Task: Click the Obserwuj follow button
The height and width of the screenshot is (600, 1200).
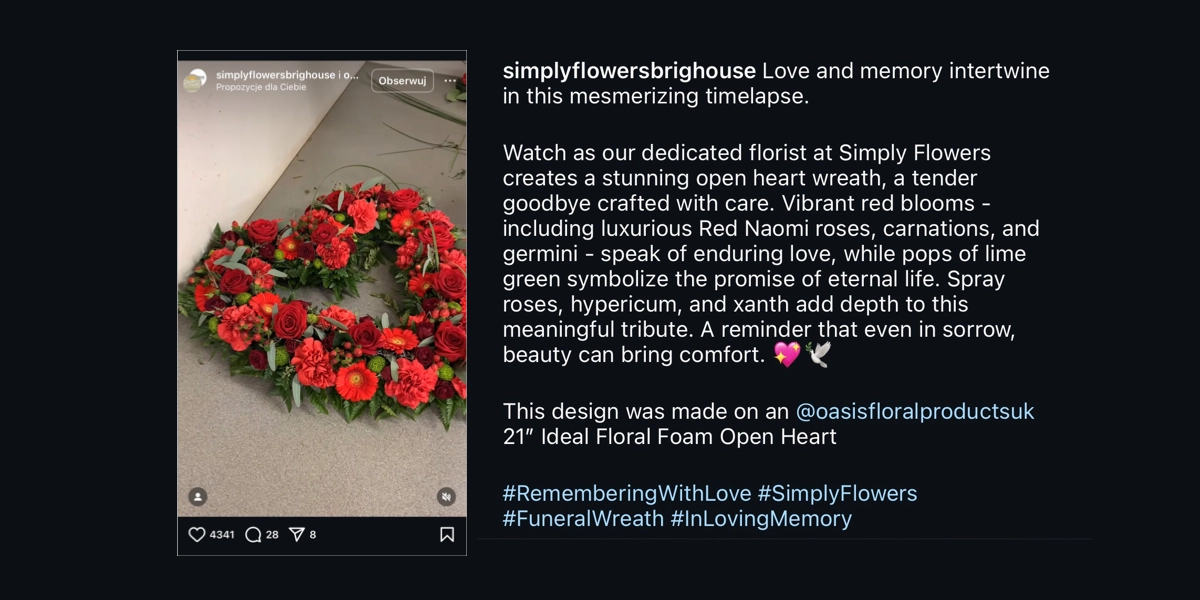Action: (x=402, y=81)
